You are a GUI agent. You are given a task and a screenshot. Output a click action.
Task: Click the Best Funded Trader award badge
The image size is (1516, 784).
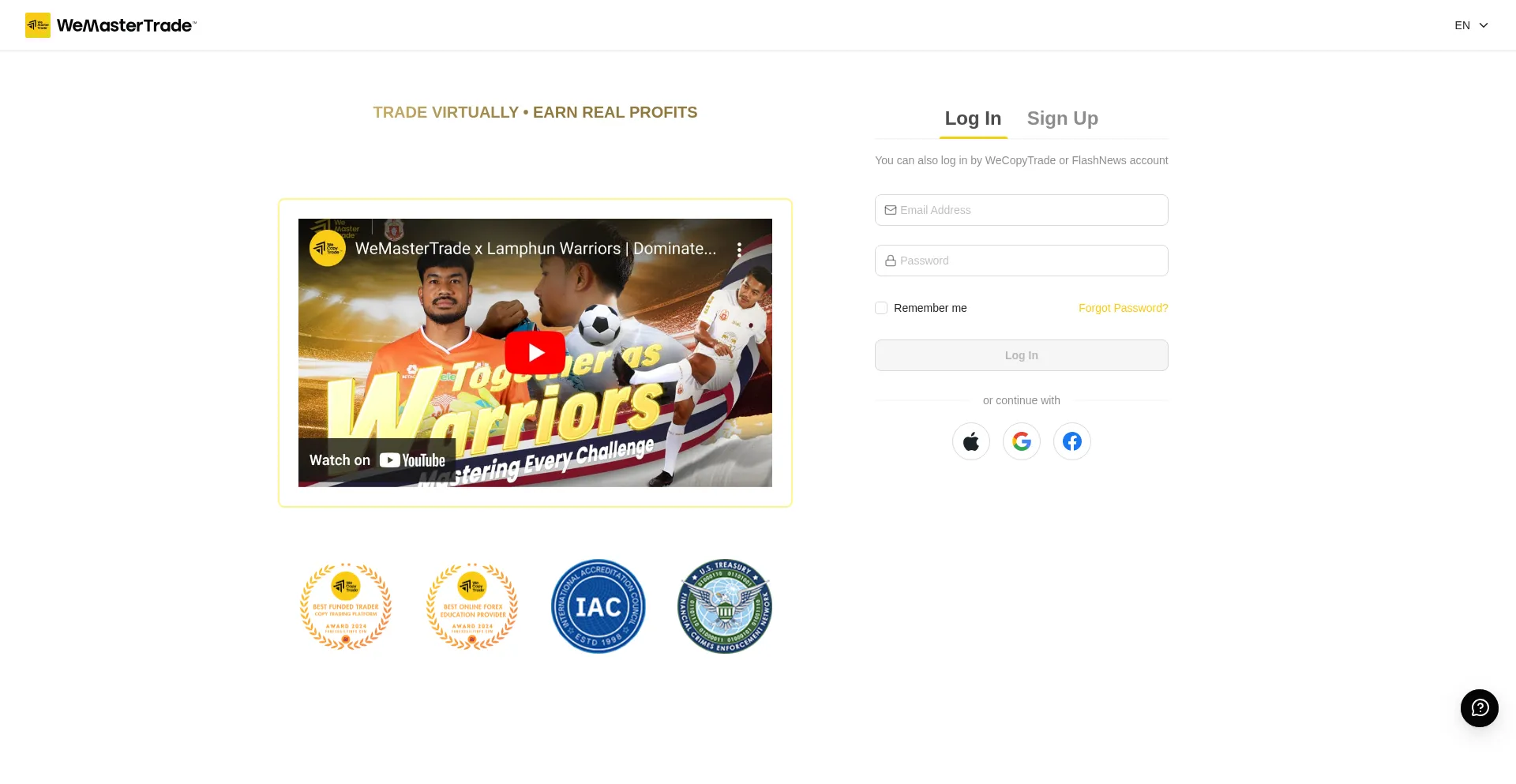click(x=346, y=606)
